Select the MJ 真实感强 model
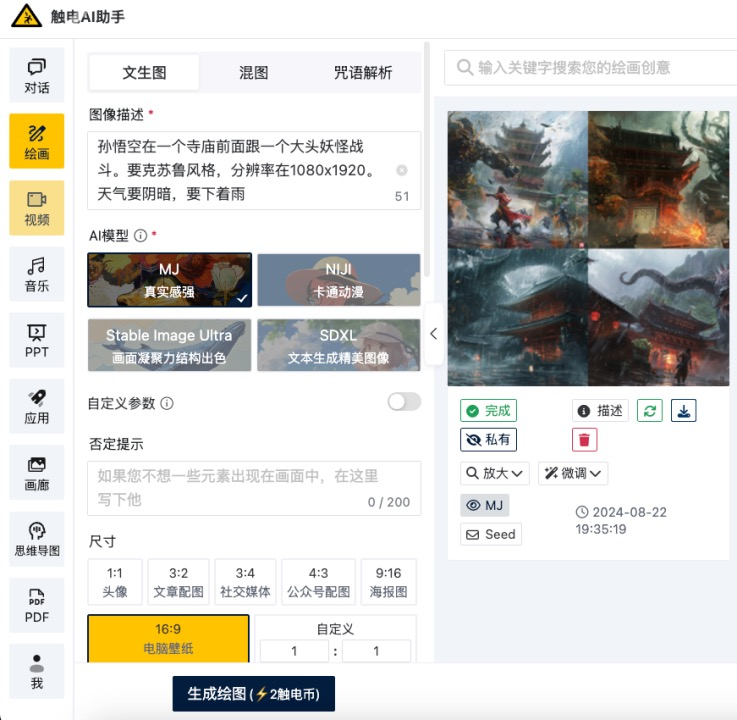Image resolution: width=737 pixels, height=720 pixels. click(169, 280)
